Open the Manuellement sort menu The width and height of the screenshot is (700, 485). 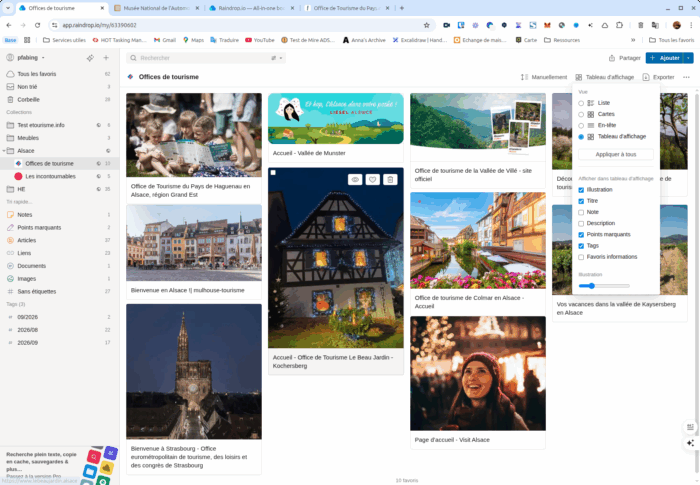coord(544,77)
